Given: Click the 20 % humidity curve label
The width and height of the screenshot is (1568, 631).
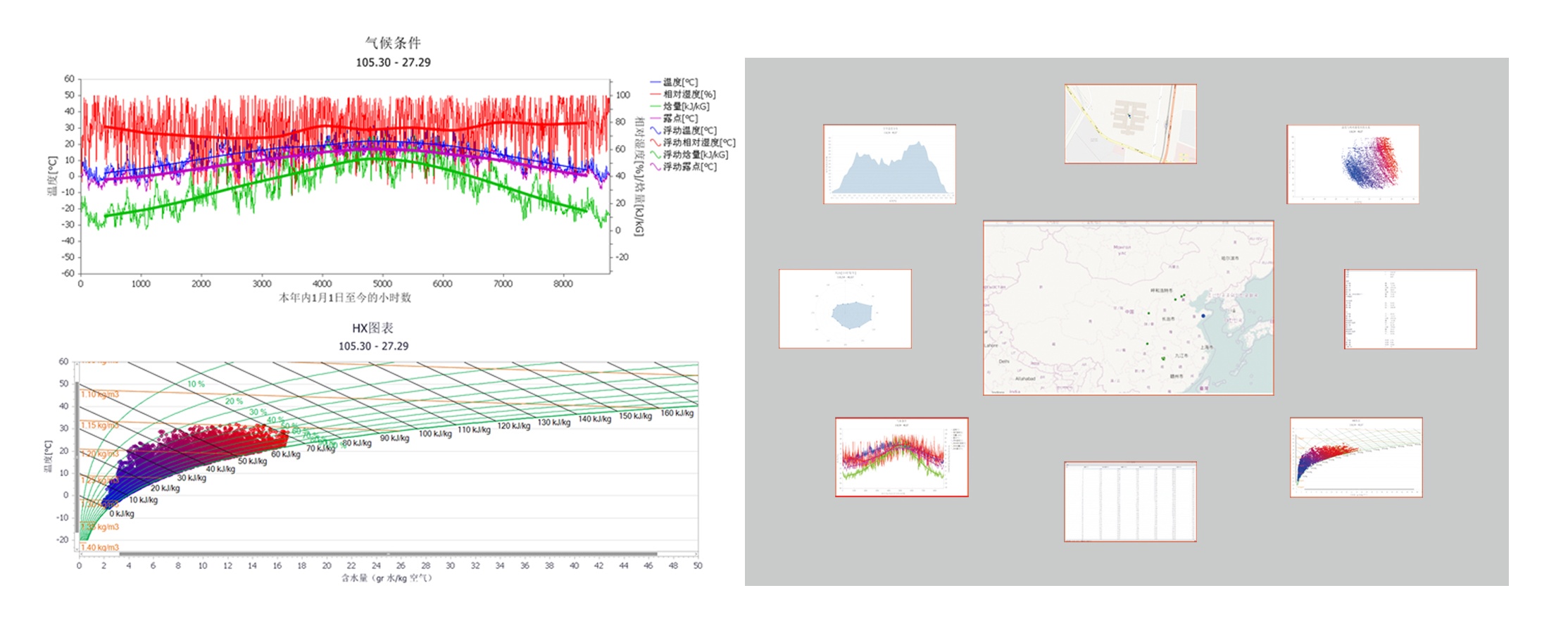Looking at the screenshot, I should click(x=234, y=401).
